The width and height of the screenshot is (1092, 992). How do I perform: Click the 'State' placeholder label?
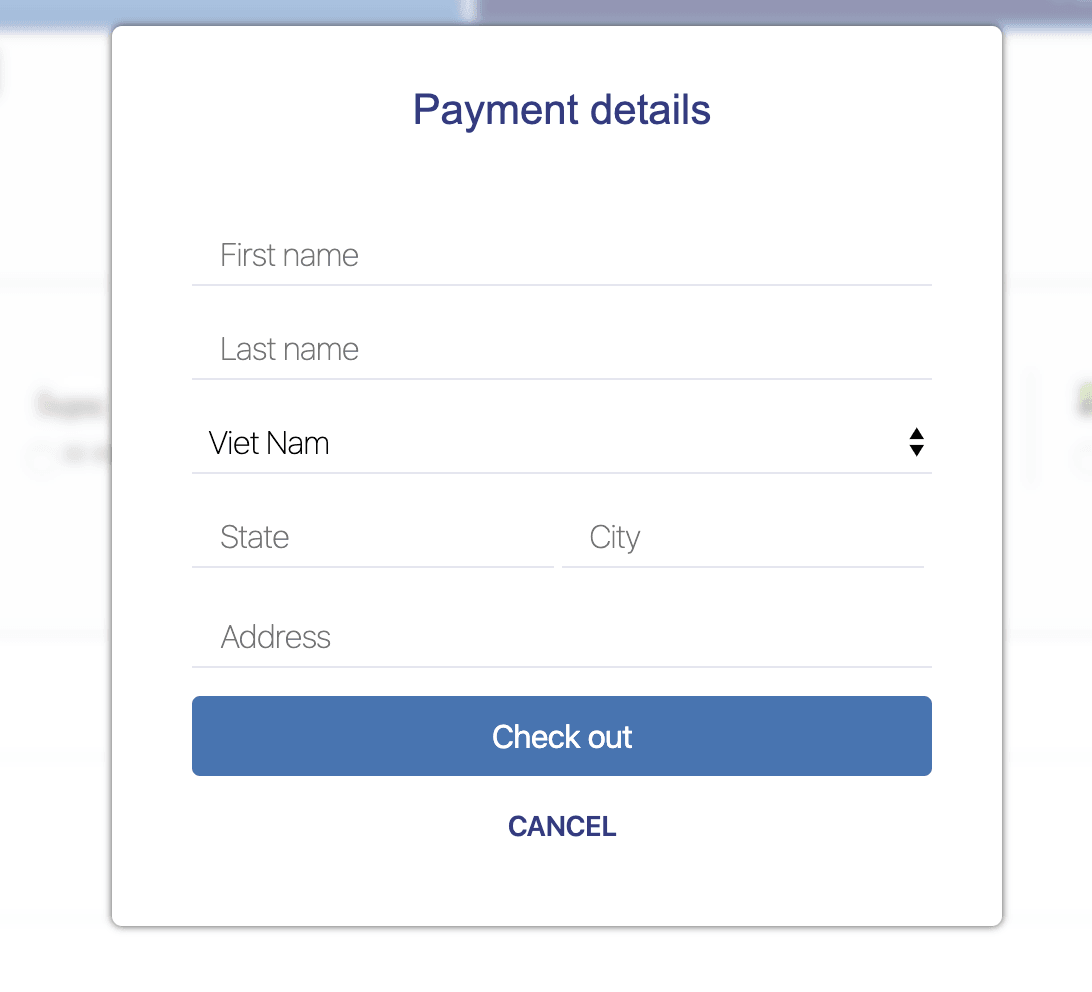pyautogui.click(x=254, y=537)
